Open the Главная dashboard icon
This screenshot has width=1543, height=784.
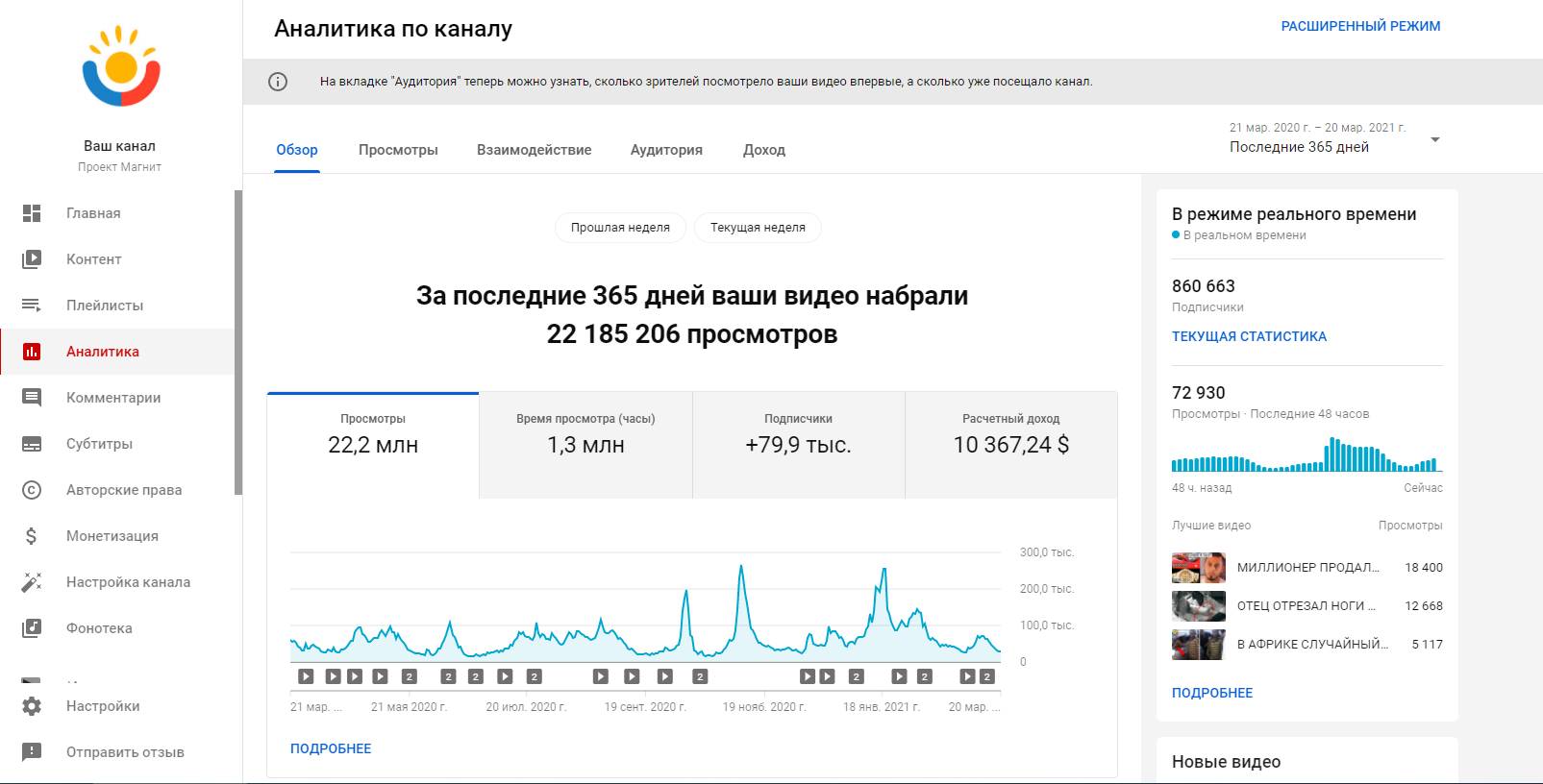pos(32,213)
